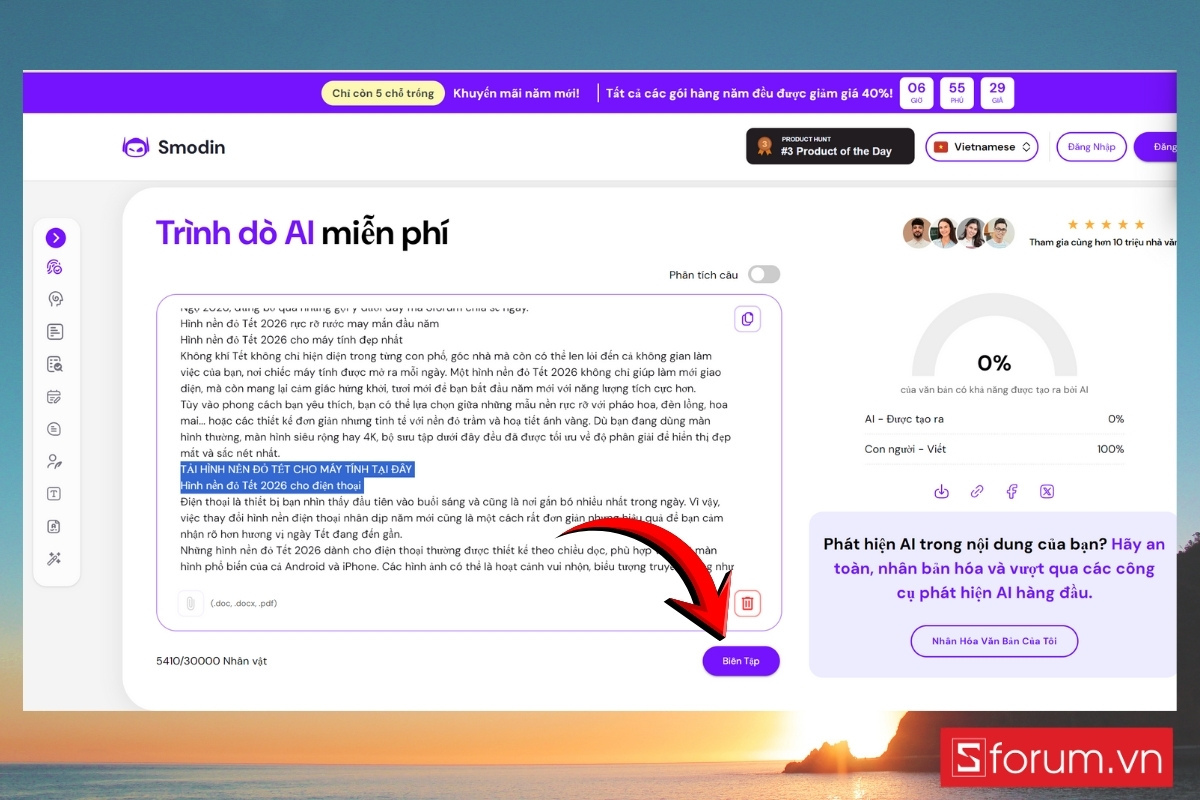Delete text using the red trash icon
Image resolution: width=1200 pixels, height=800 pixels.
tap(746, 603)
